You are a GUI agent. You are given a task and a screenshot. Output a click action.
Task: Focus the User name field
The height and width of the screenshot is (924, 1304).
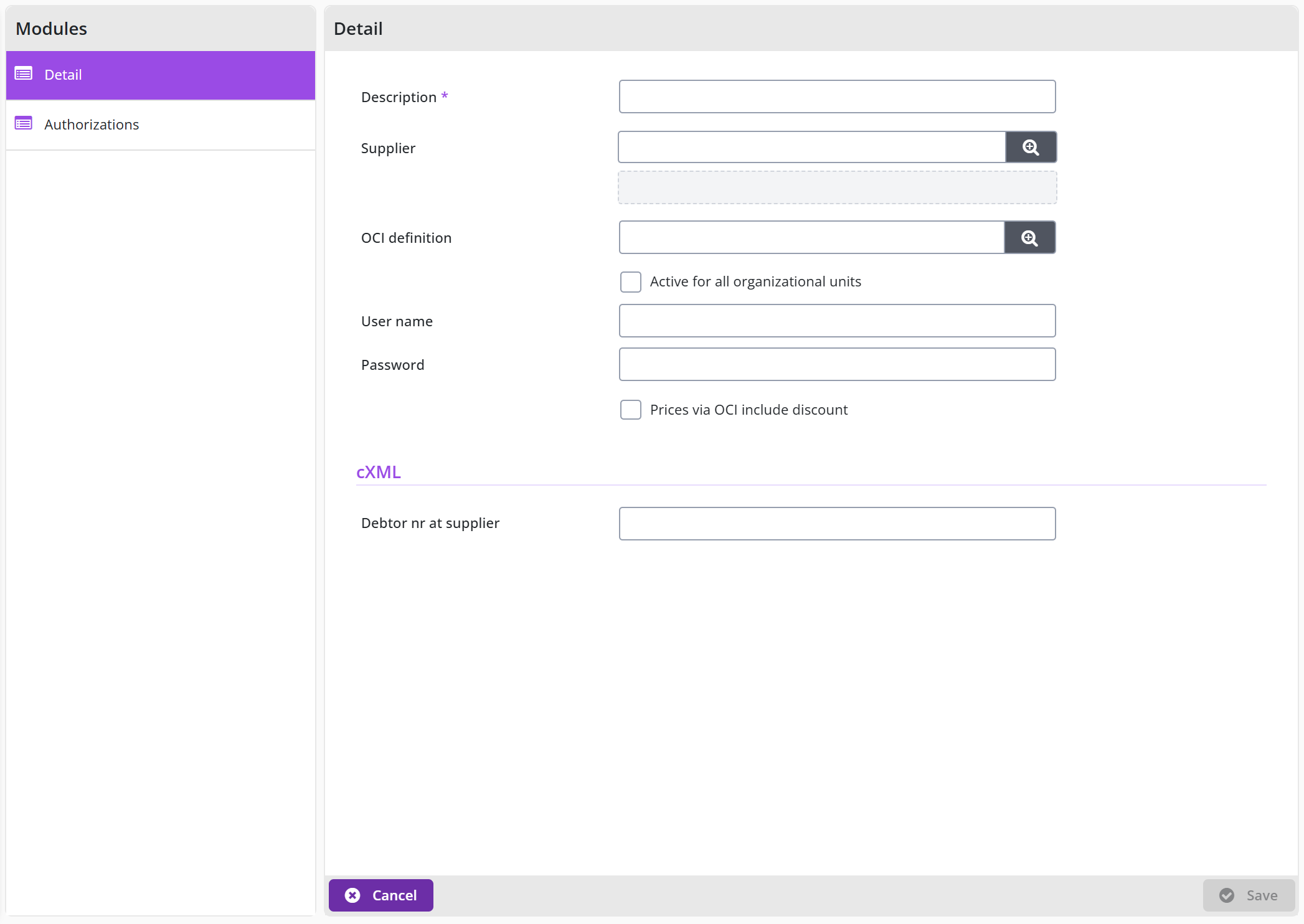[x=838, y=321]
